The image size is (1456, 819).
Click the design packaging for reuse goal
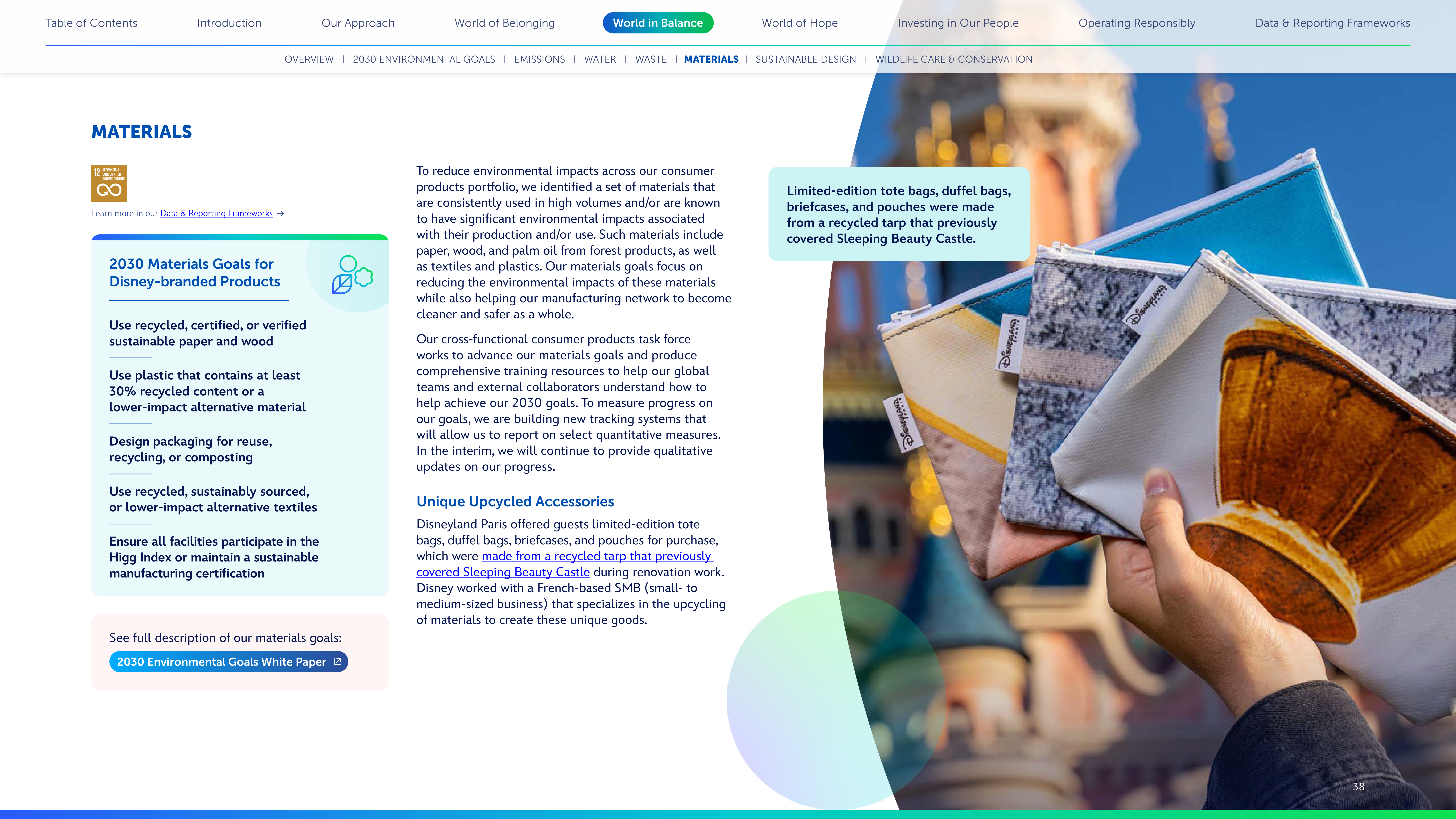click(191, 449)
